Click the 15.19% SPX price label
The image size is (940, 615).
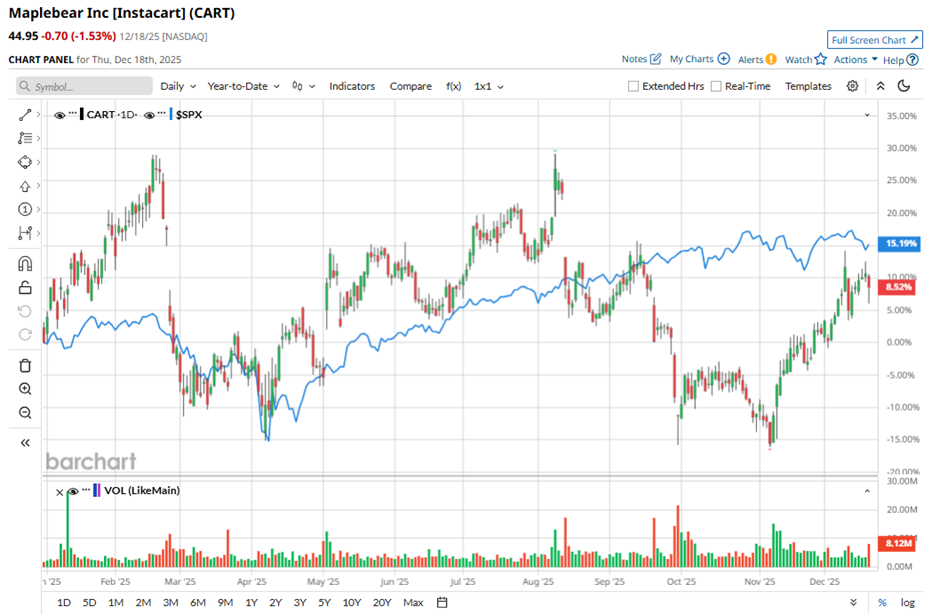pyautogui.click(x=899, y=243)
